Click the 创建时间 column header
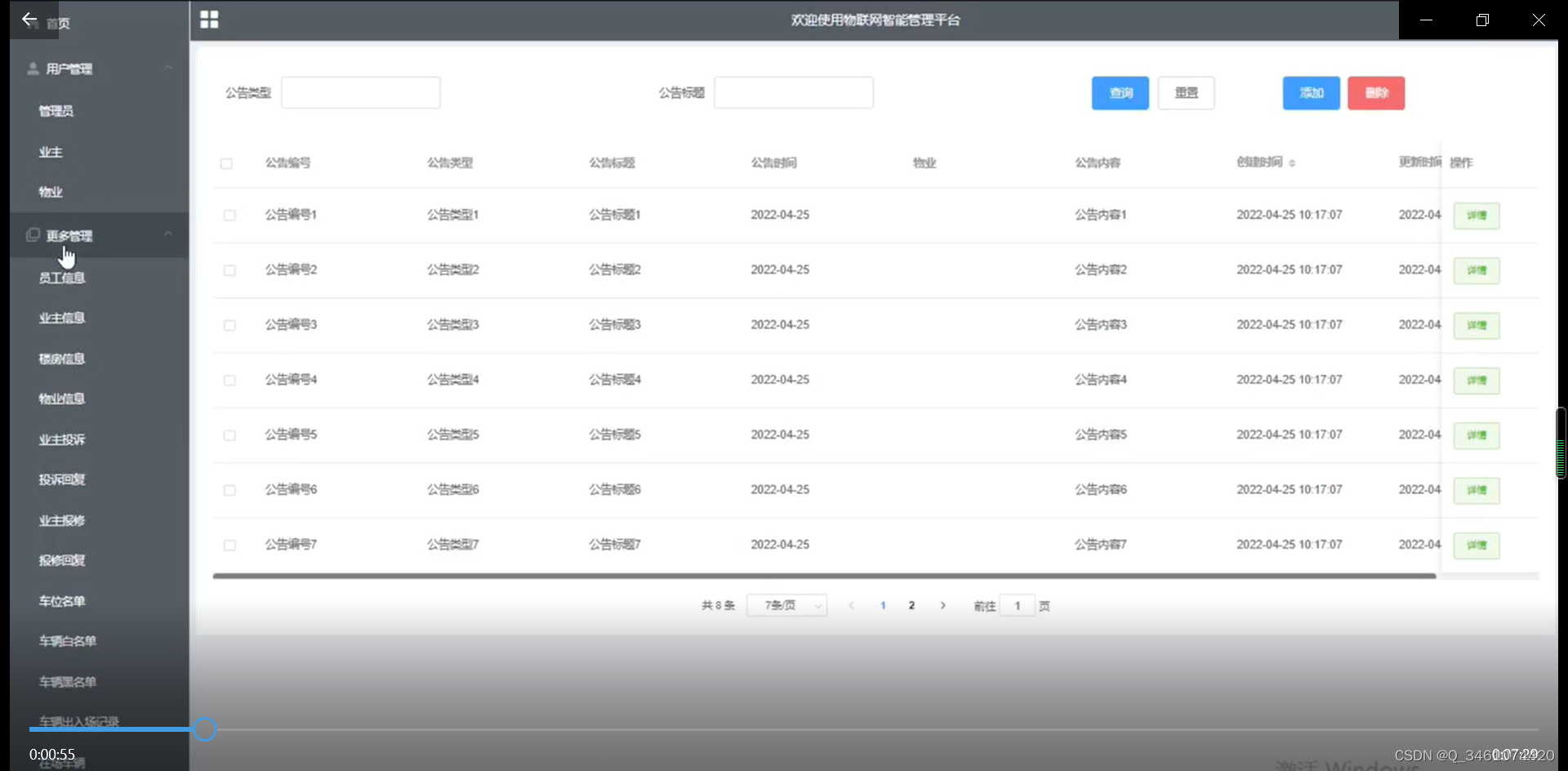1568x771 pixels. [1259, 162]
